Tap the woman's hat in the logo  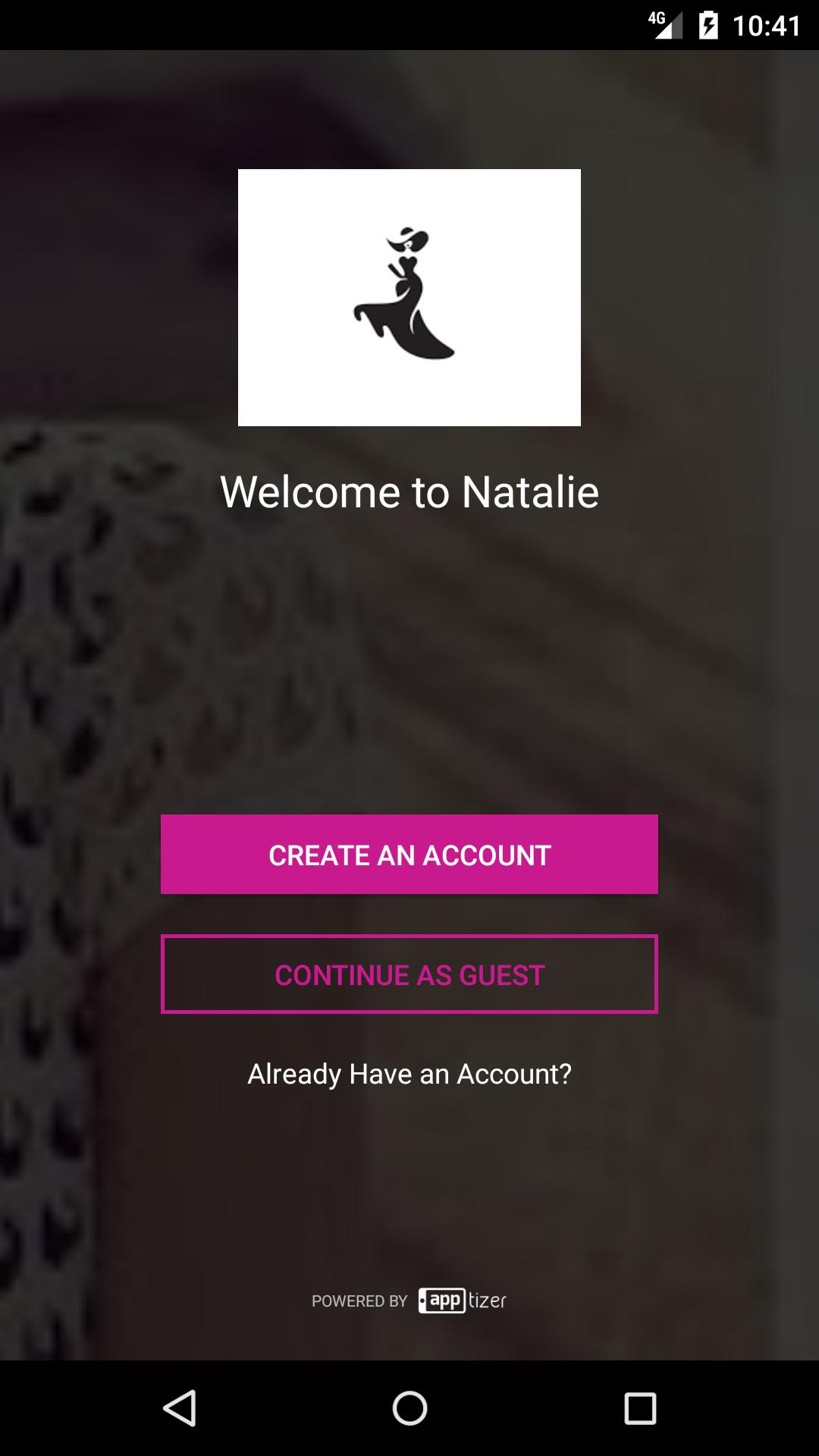[x=408, y=238]
